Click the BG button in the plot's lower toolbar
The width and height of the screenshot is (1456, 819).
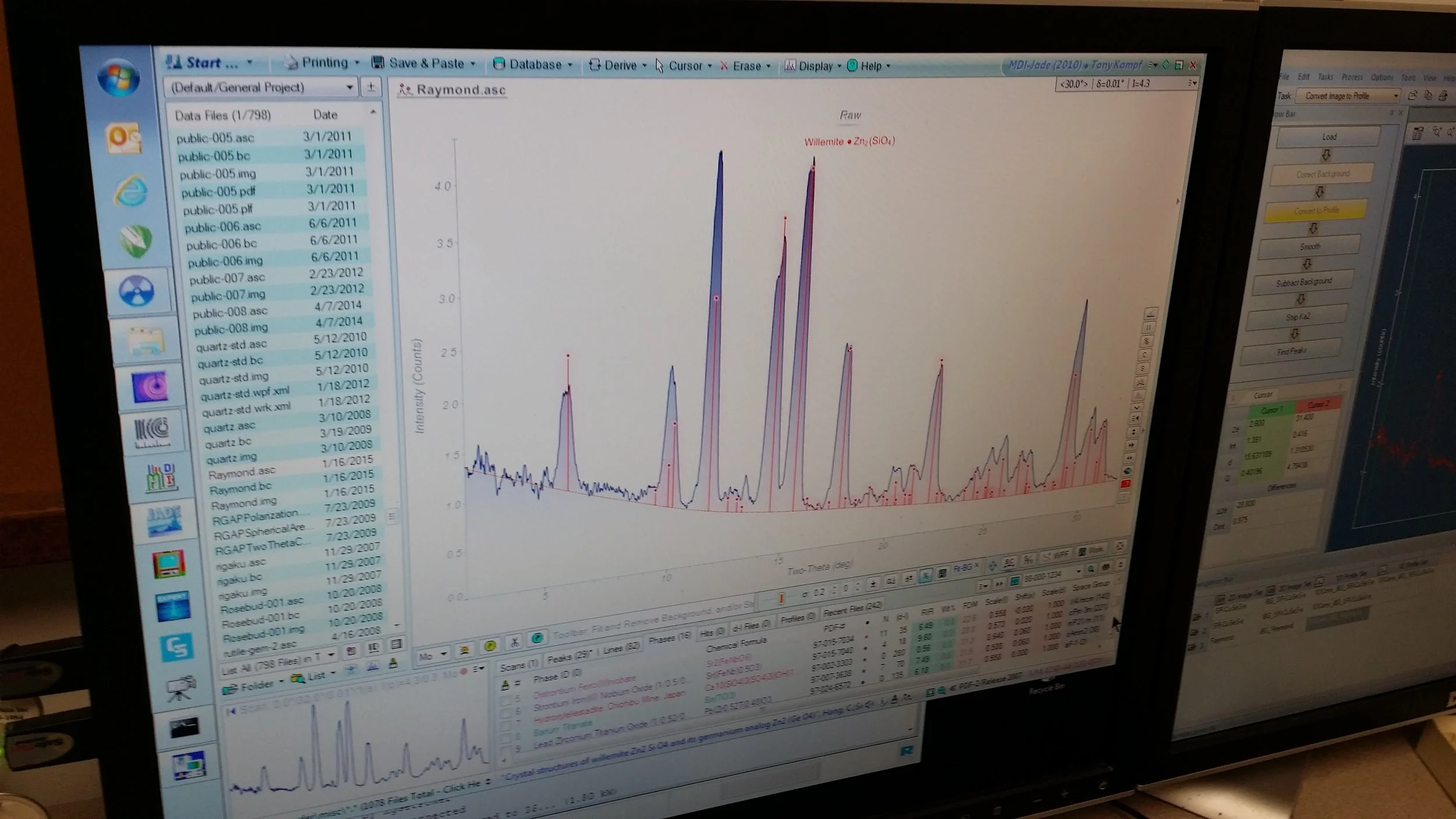tap(1009, 562)
